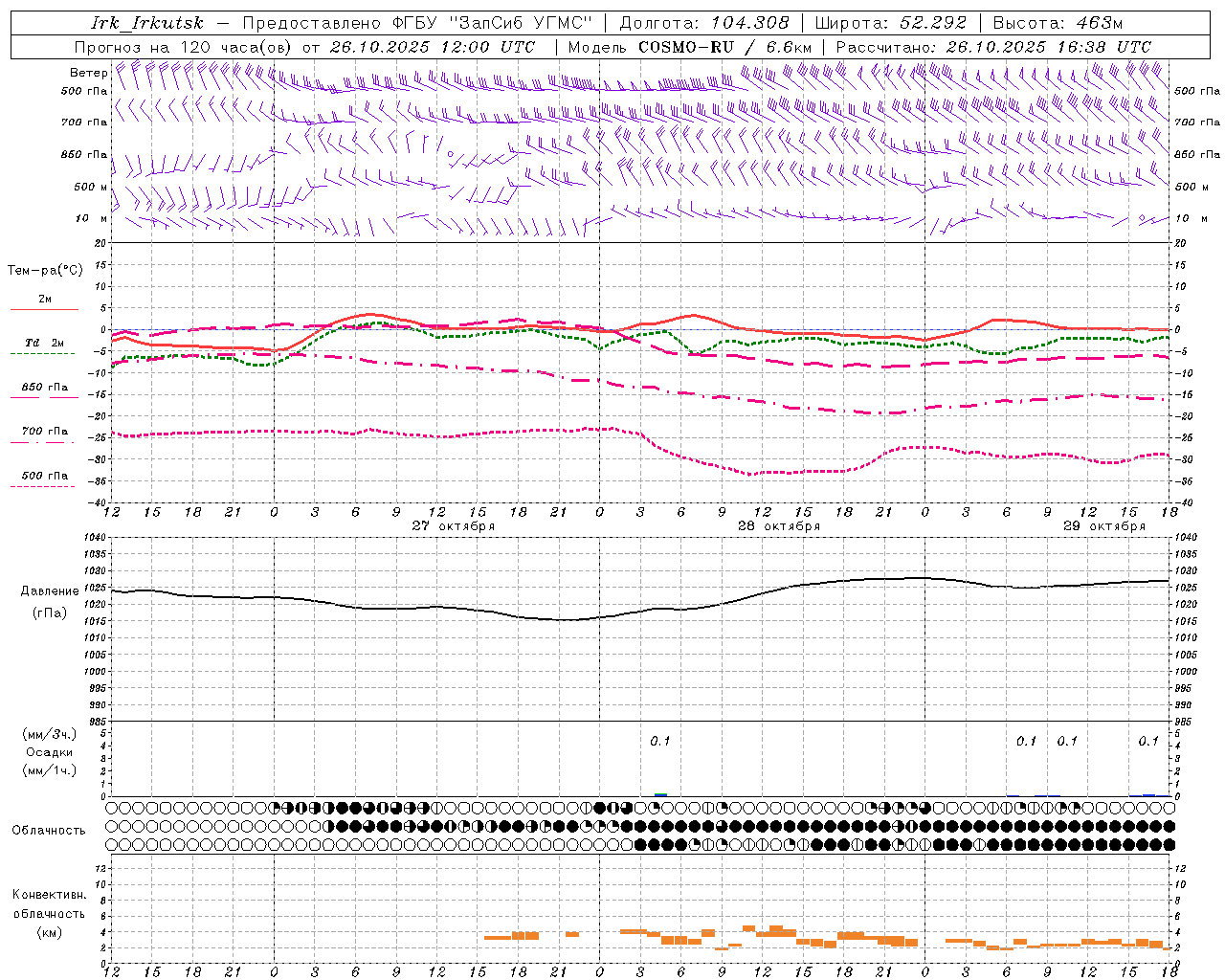The height and width of the screenshot is (980, 1225).
Task: Click the 1040 top value on left pressure axis
Action: [95, 538]
